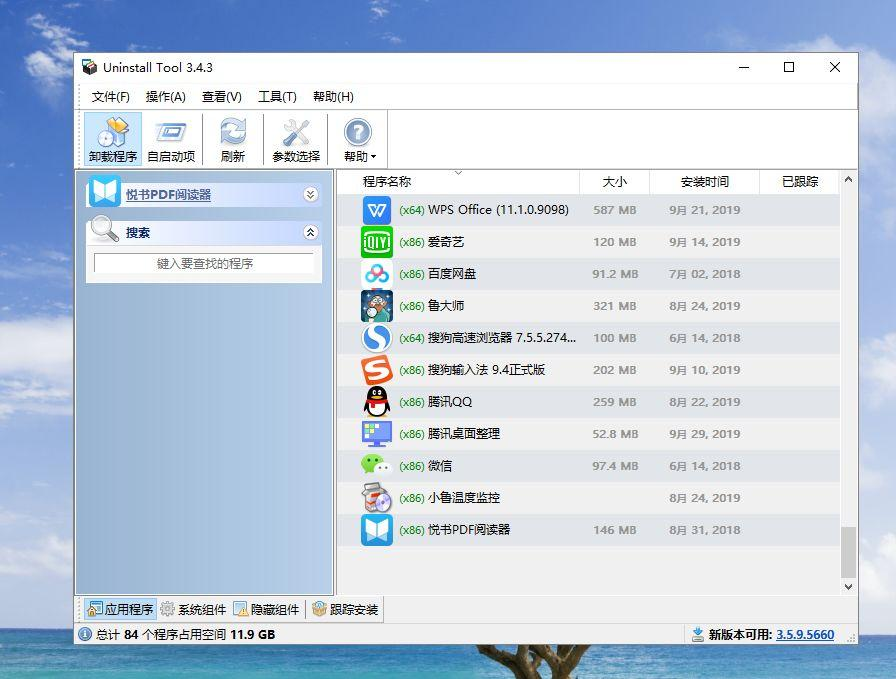Open the 查看(V) menu
896x679 pixels.
[x=221, y=97]
